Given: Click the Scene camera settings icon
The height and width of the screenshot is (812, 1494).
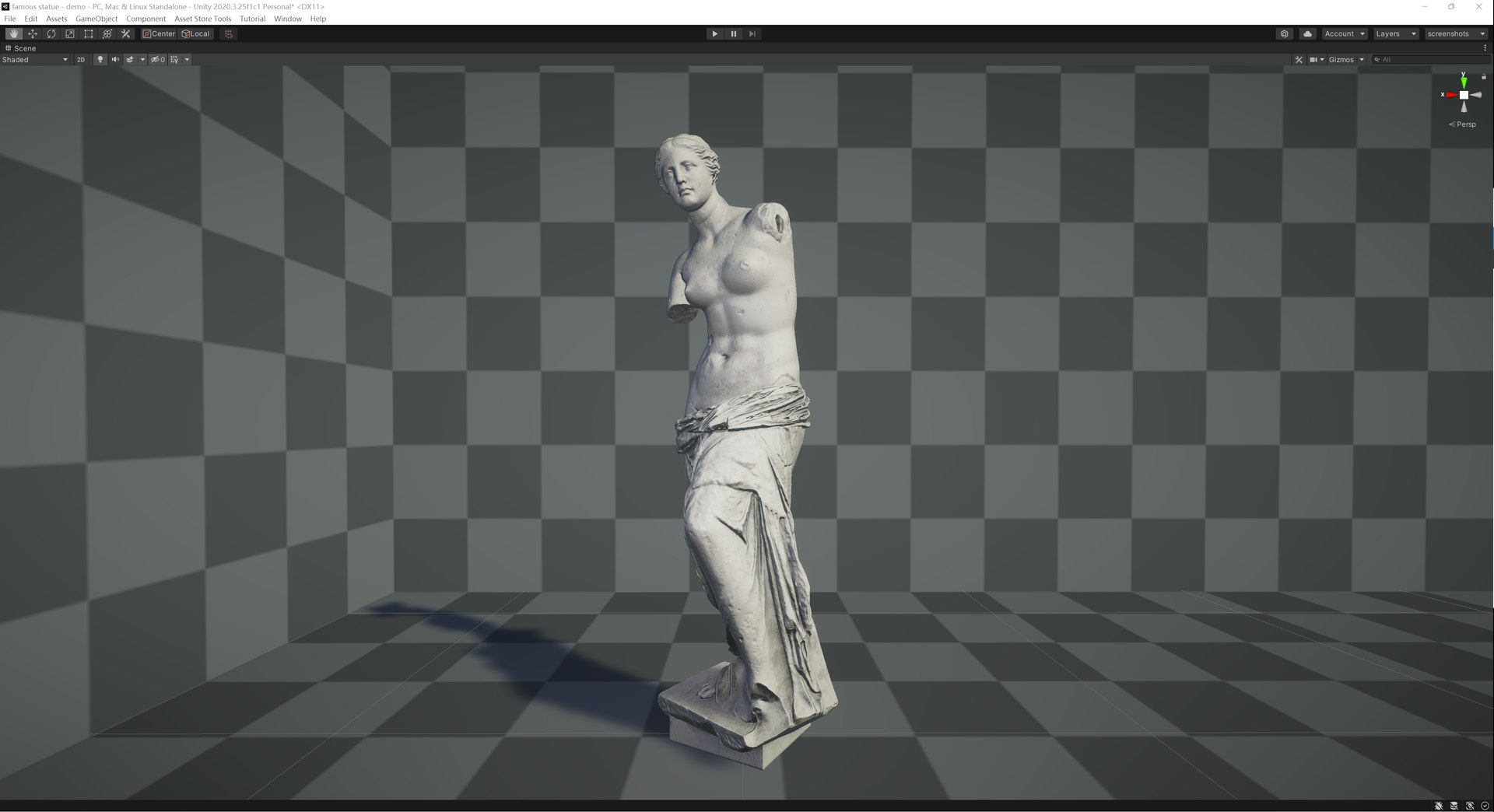Looking at the screenshot, I should click(1313, 60).
